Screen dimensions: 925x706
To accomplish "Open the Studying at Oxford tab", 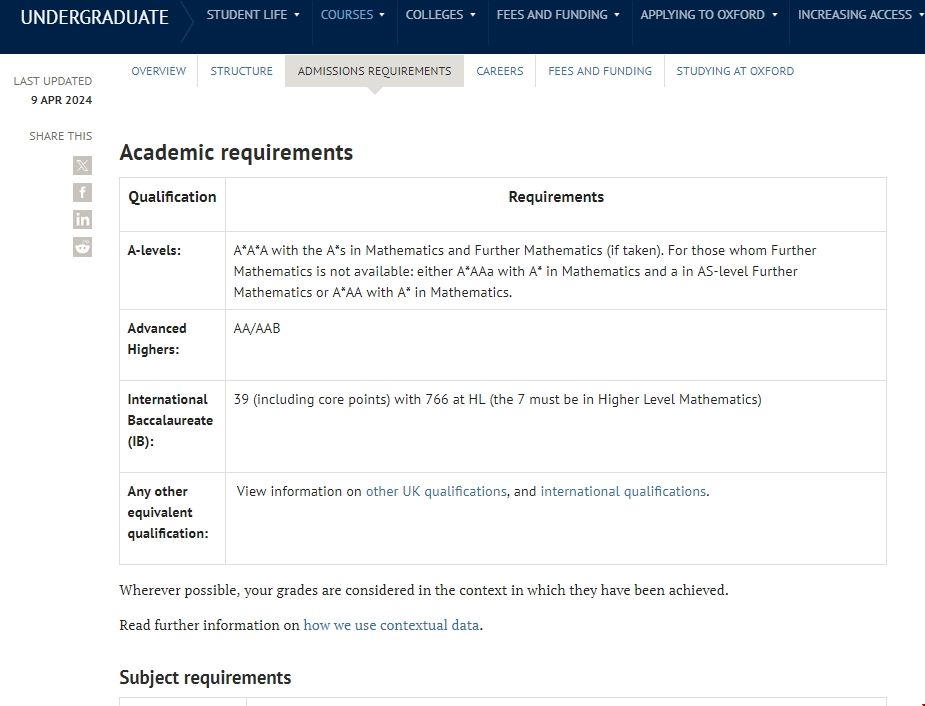I will pyautogui.click(x=735, y=71).
